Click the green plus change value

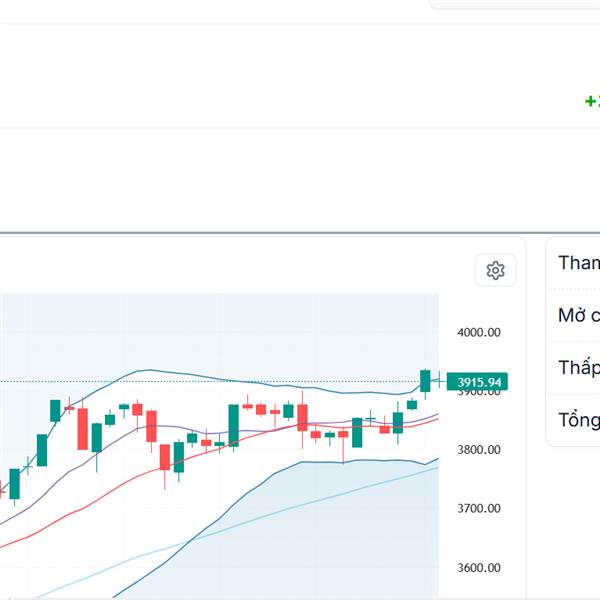(591, 101)
